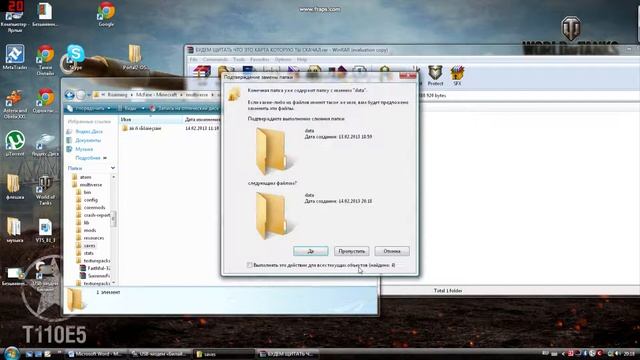Select the mods folder in tree
The height and width of the screenshot is (360, 640).
tap(89, 230)
